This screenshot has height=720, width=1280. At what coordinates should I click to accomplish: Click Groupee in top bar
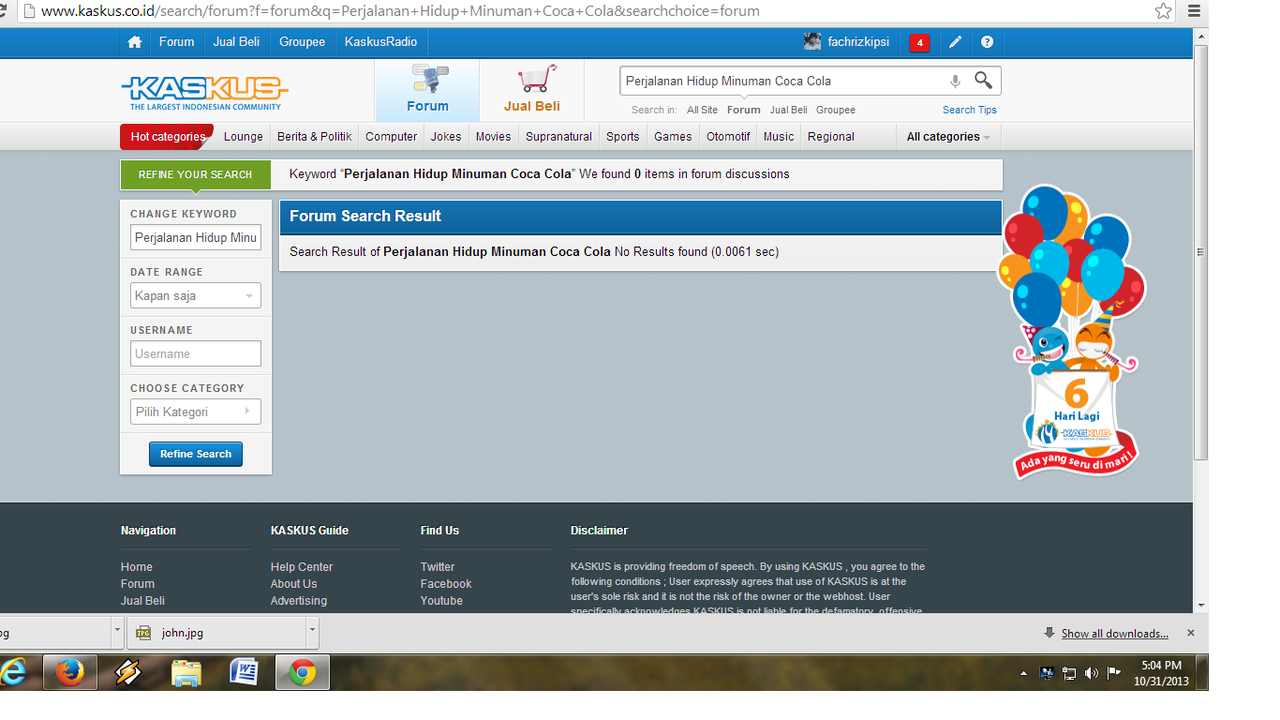tap(302, 42)
